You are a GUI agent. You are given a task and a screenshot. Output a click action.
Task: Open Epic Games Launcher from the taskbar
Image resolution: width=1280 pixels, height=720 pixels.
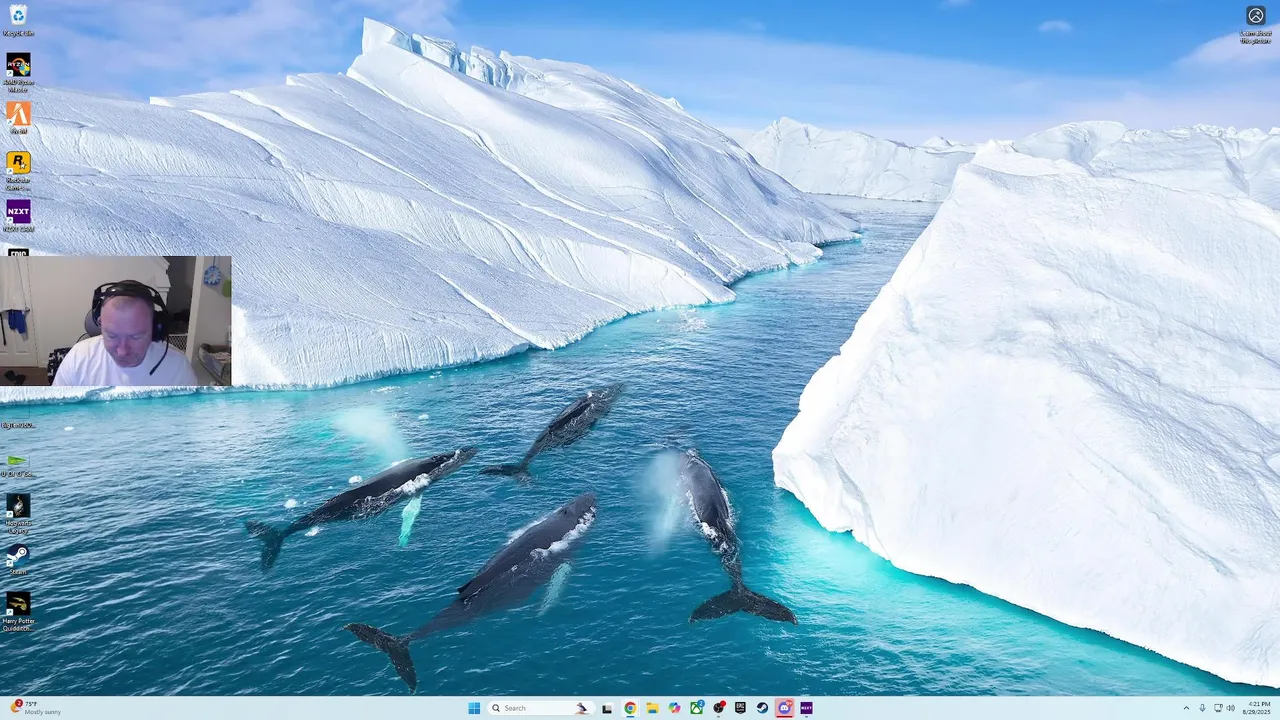coord(740,708)
